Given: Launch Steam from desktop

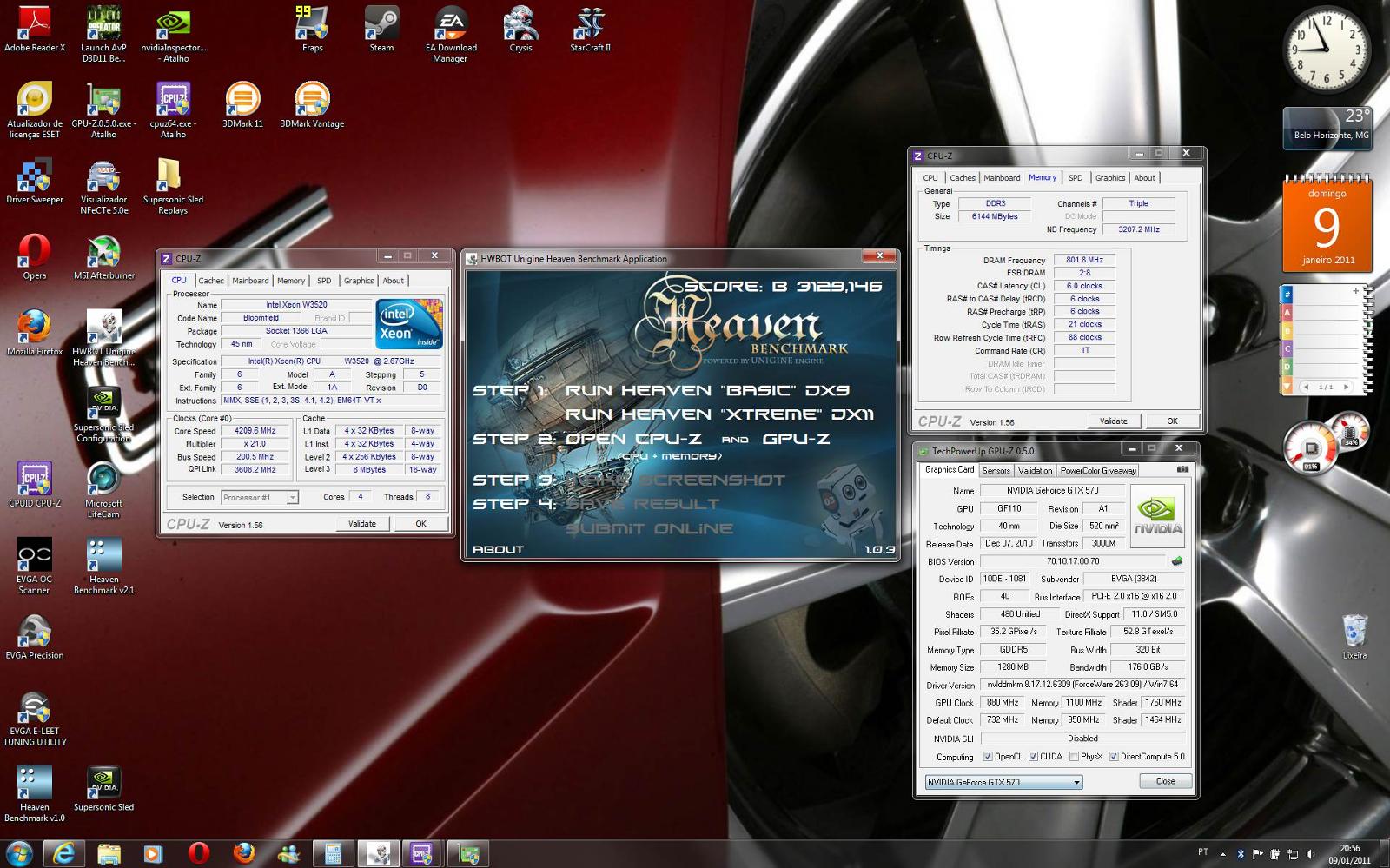Looking at the screenshot, I should 381,30.
